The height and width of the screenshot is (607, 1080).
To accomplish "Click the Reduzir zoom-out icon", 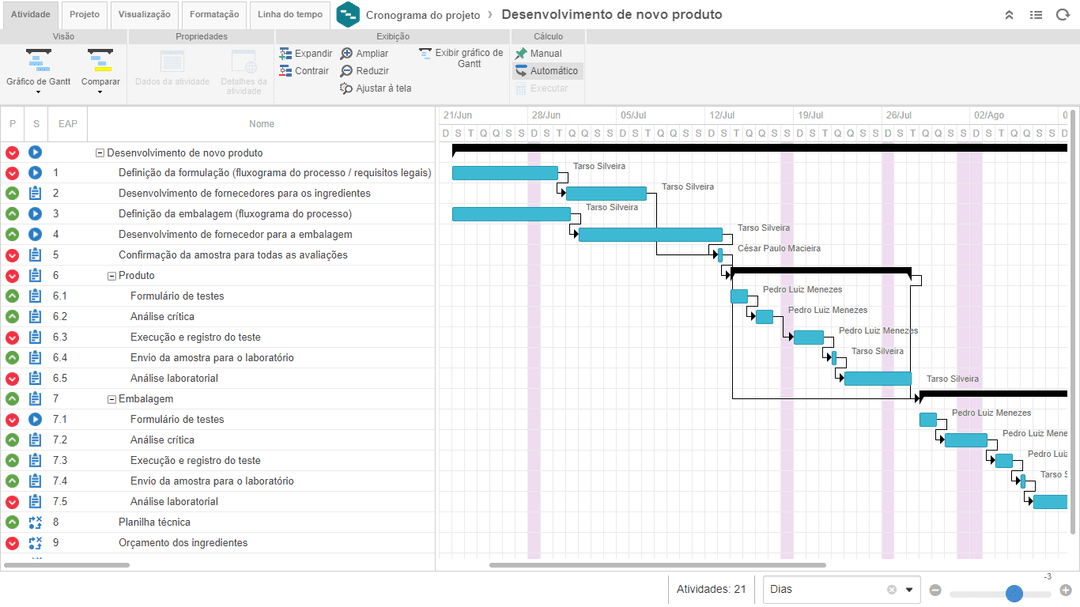I will [x=347, y=71].
